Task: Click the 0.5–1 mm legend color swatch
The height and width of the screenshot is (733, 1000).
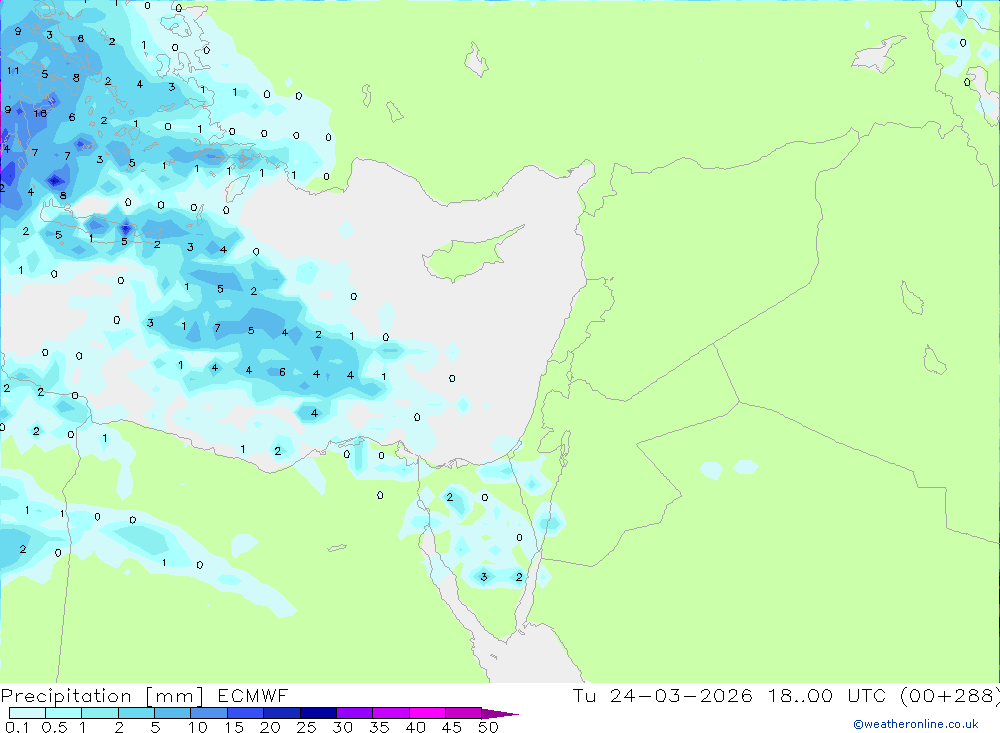Action: point(63,713)
